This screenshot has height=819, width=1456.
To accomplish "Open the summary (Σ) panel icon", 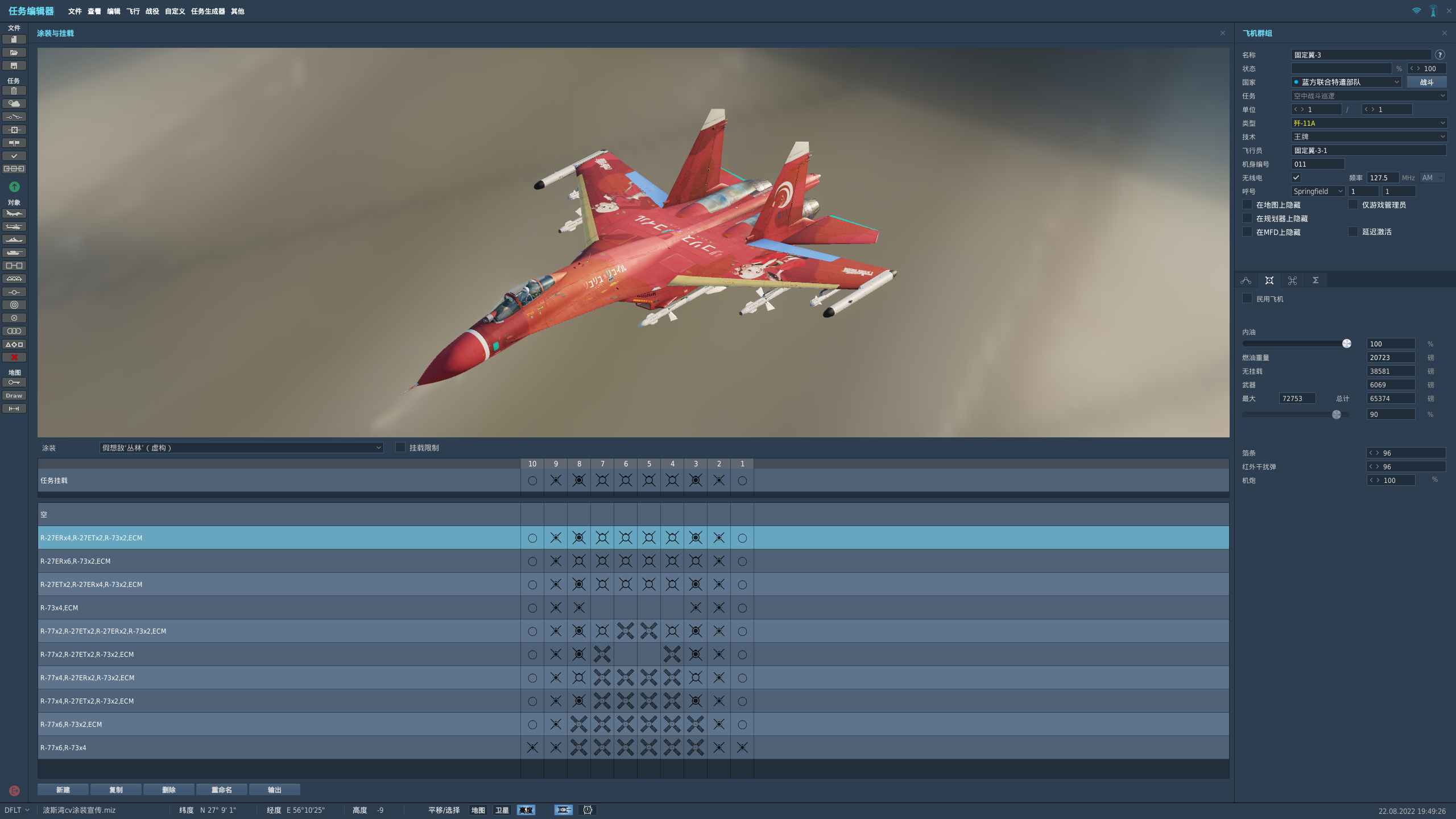I will pos(1316,280).
